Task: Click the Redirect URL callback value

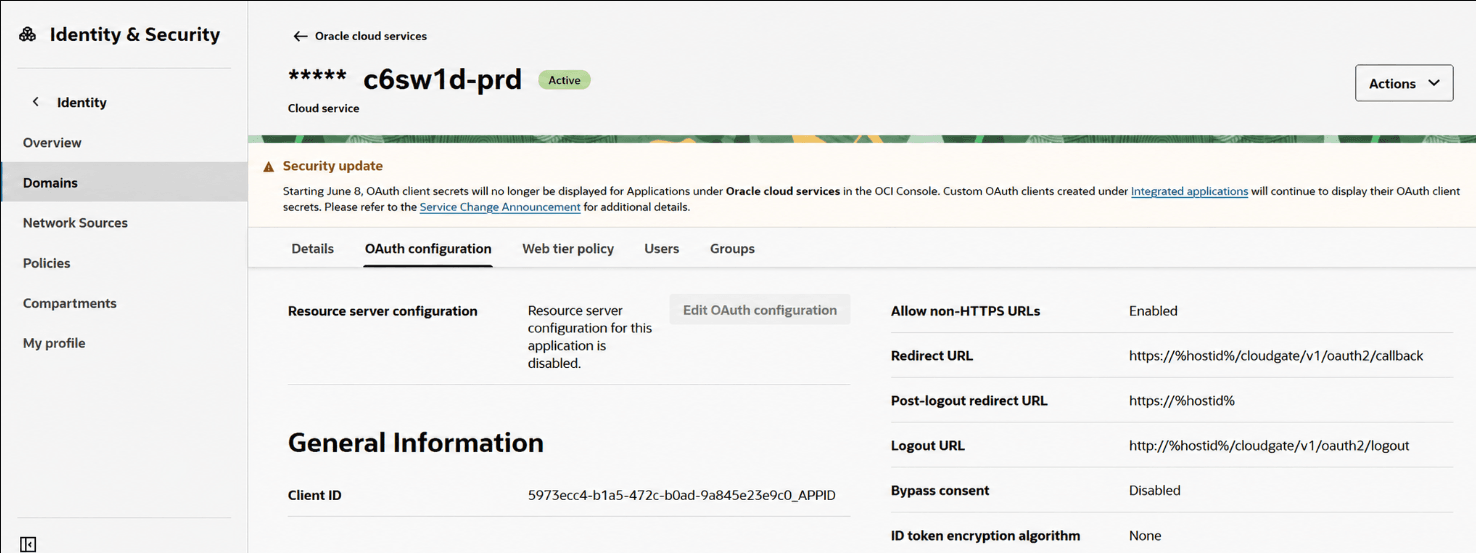Action: coord(1276,356)
